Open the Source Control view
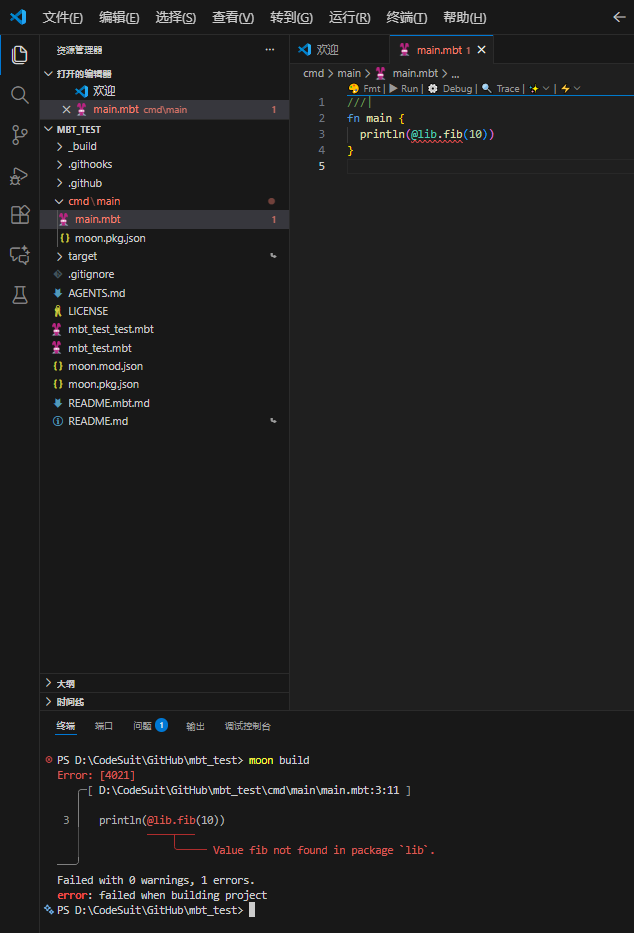The image size is (634, 933). pyautogui.click(x=19, y=135)
